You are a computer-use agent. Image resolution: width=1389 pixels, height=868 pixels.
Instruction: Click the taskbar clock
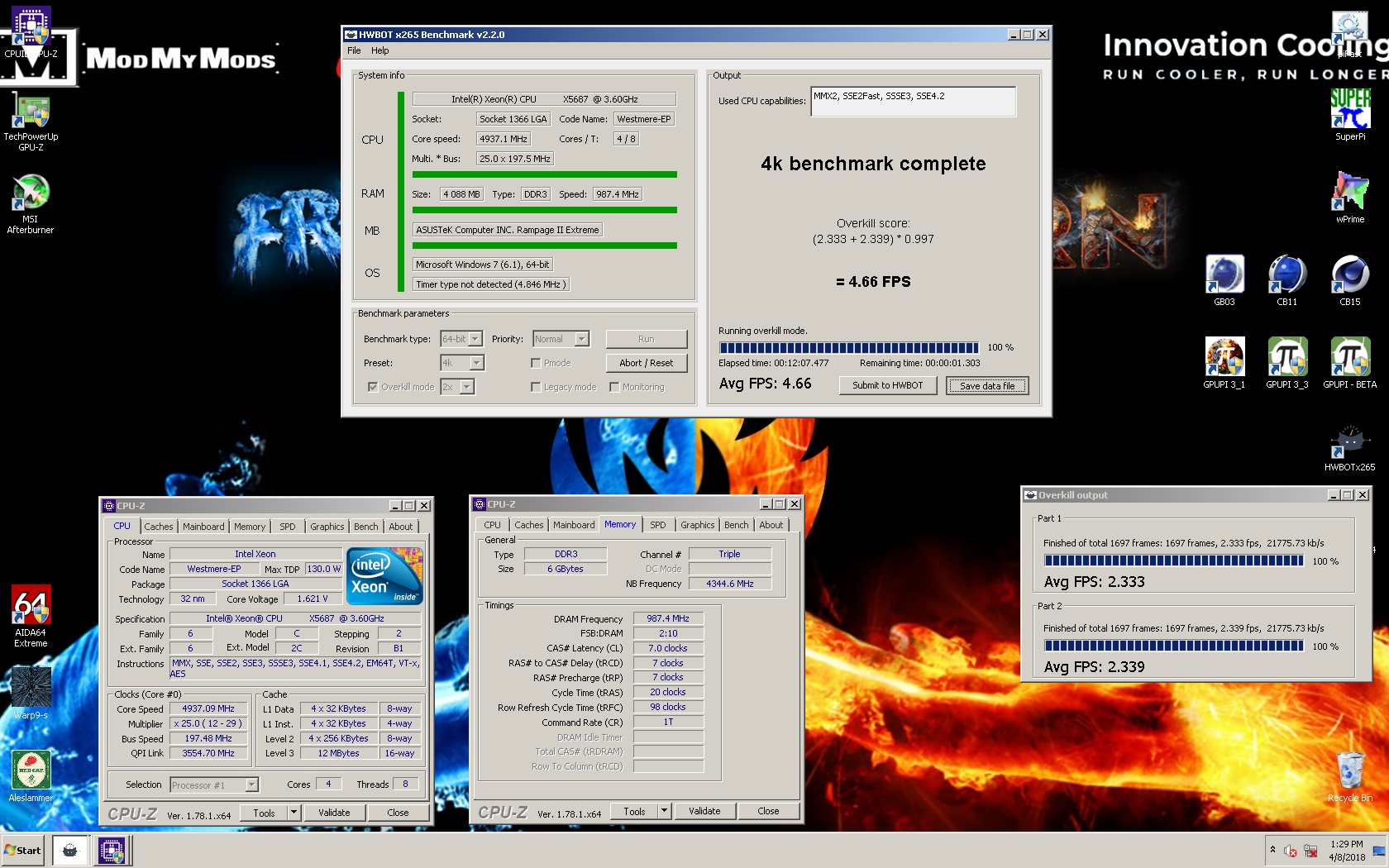coord(1347,851)
